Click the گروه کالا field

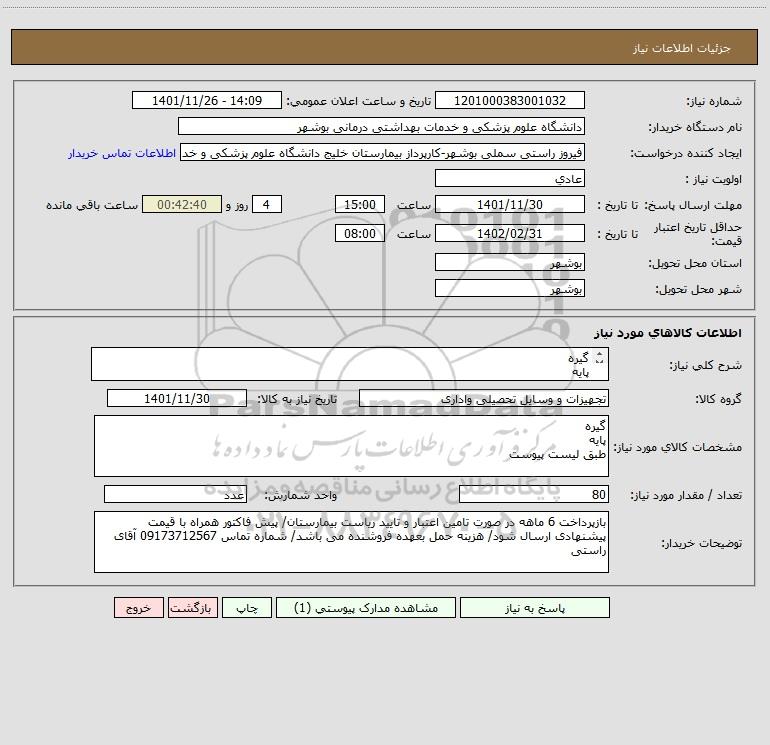[x=484, y=398]
